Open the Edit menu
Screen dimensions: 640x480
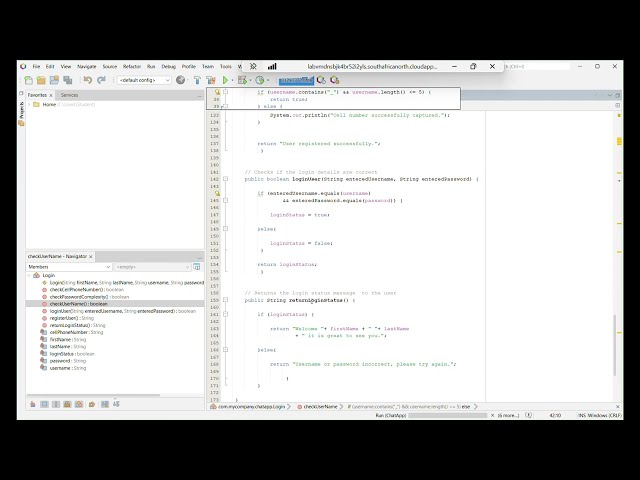pos(50,67)
